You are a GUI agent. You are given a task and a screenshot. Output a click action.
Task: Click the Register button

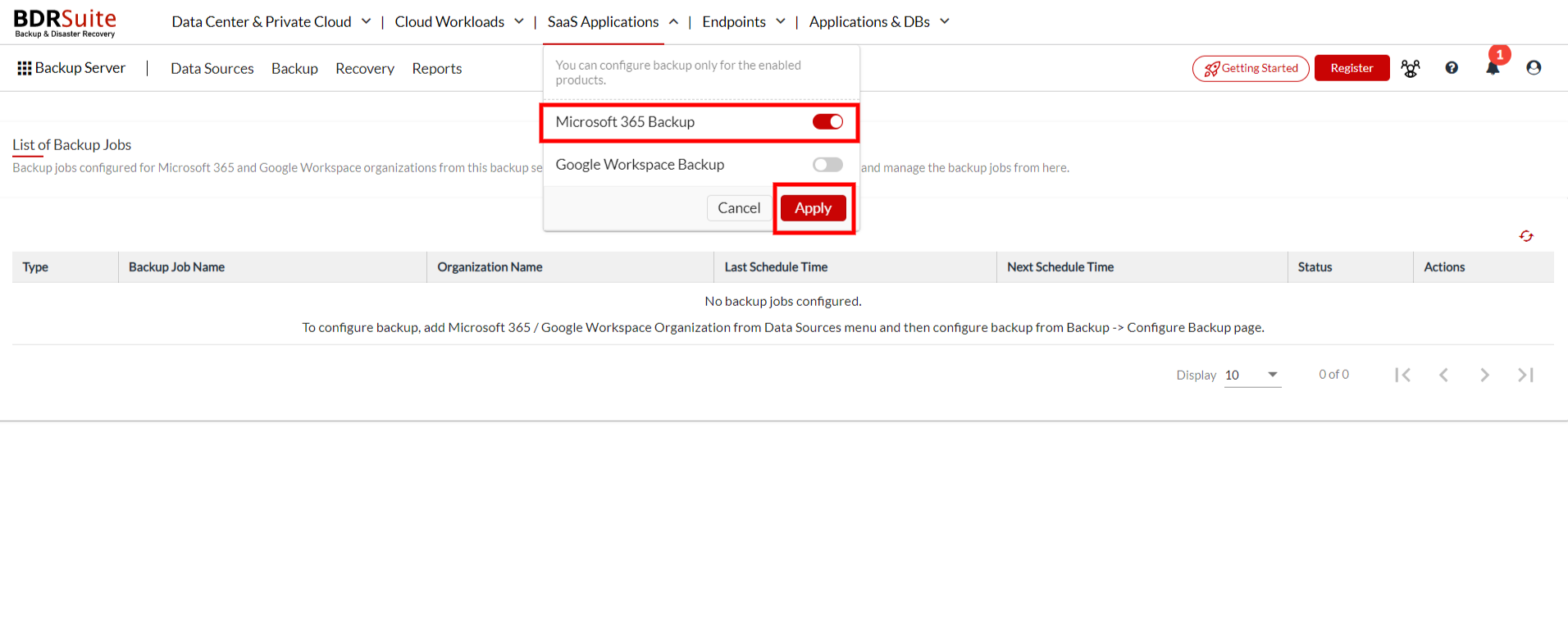(x=1352, y=68)
